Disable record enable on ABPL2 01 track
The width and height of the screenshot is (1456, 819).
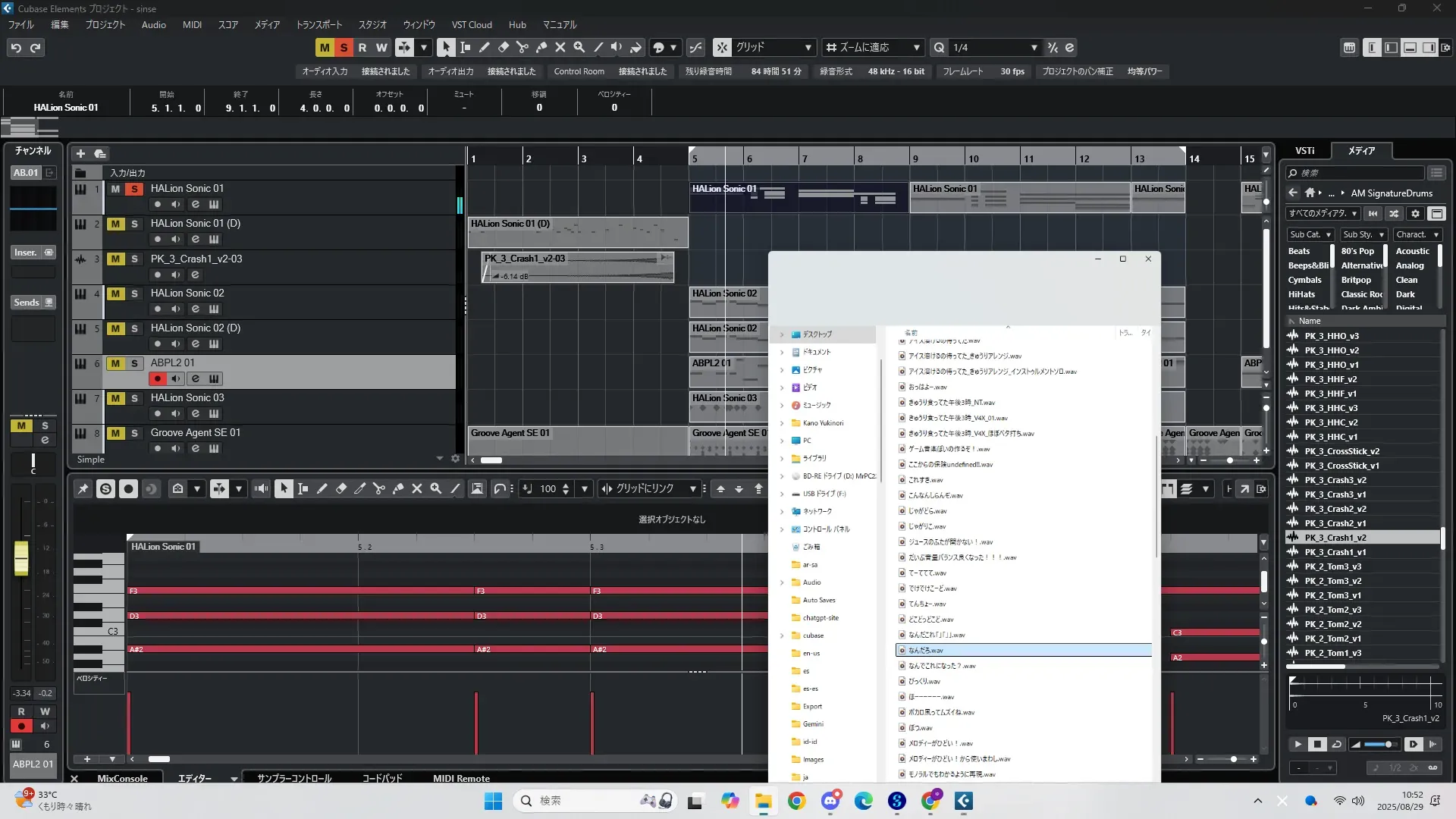point(157,378)
